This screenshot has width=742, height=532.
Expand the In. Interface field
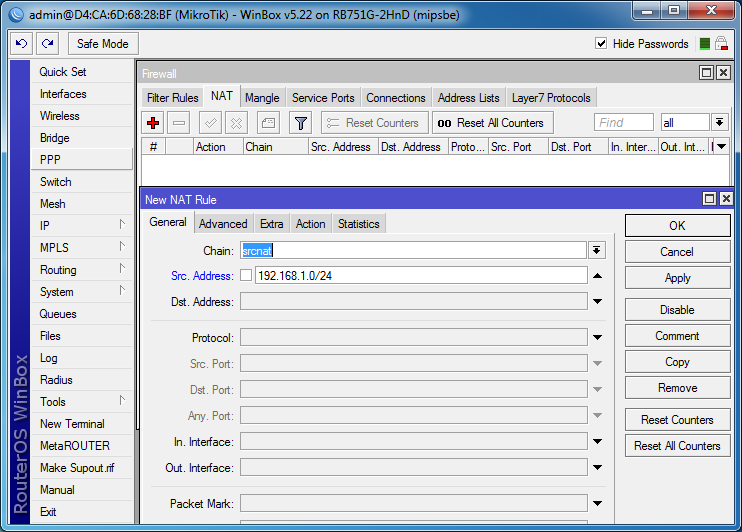(x=598, y=442)
